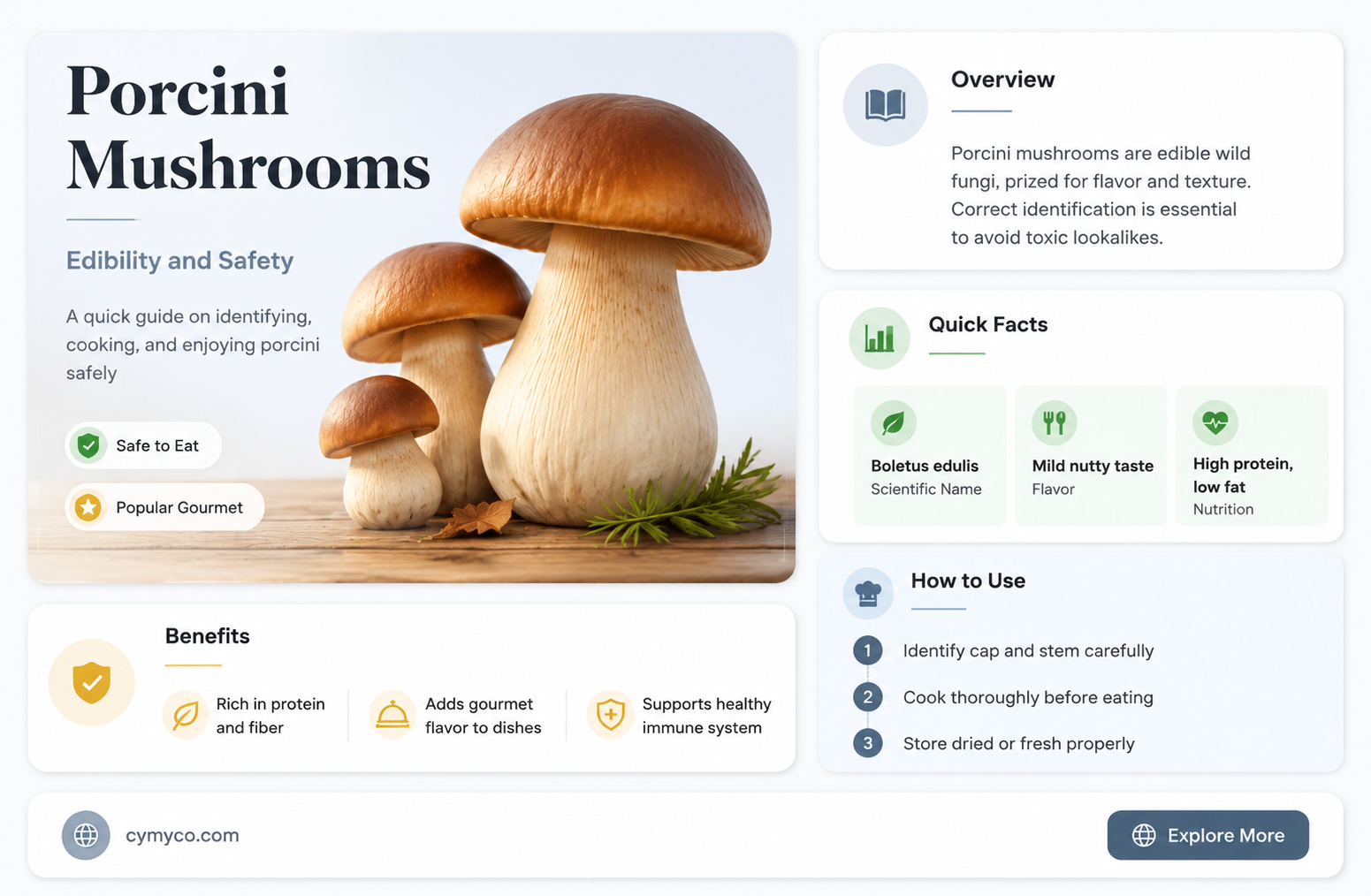Click the cloche dish icon beside gourmet flavor
This screenshot has width=1371, height=896.
click(x=392, y=714)
